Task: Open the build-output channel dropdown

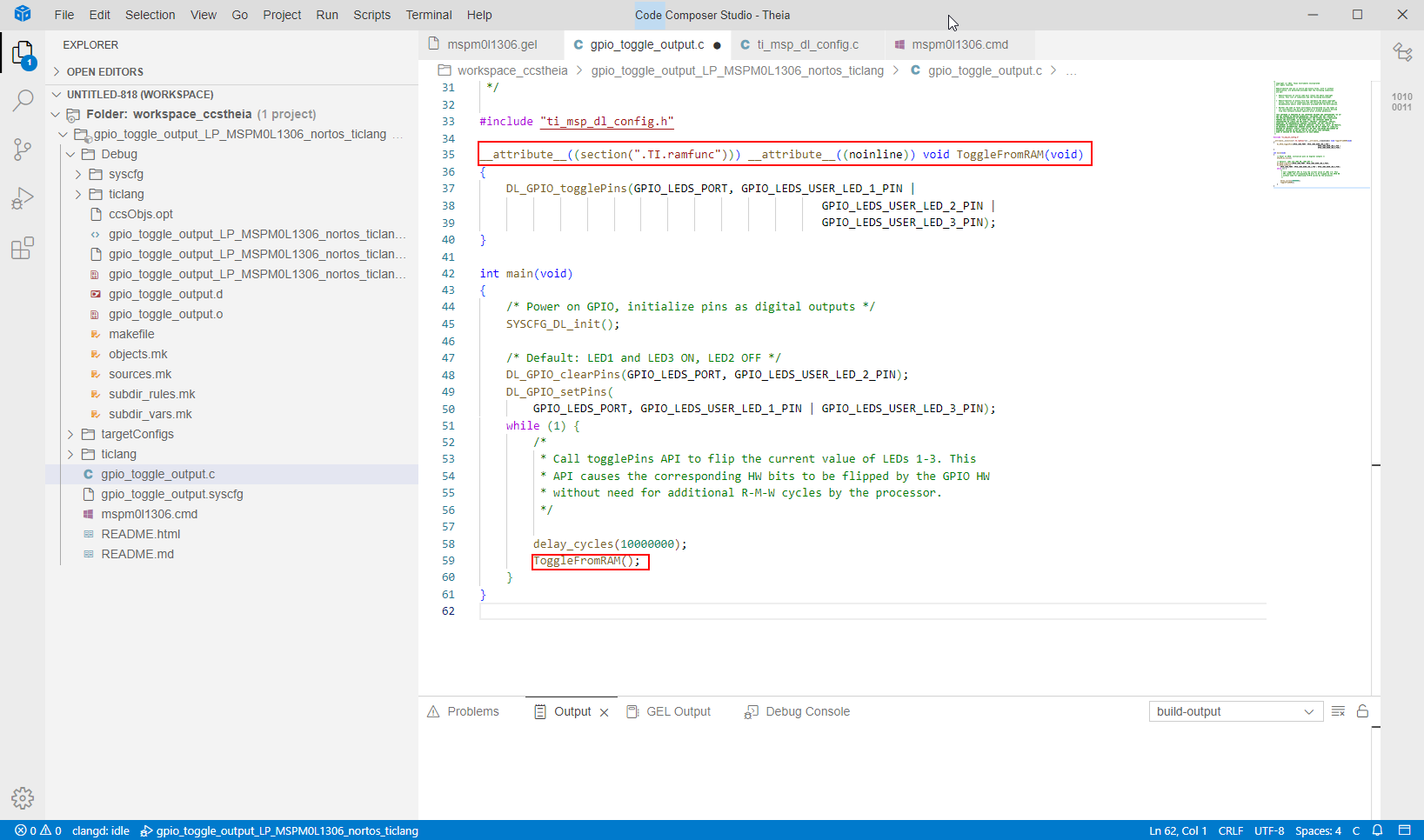Action: tap(1235, 711)
